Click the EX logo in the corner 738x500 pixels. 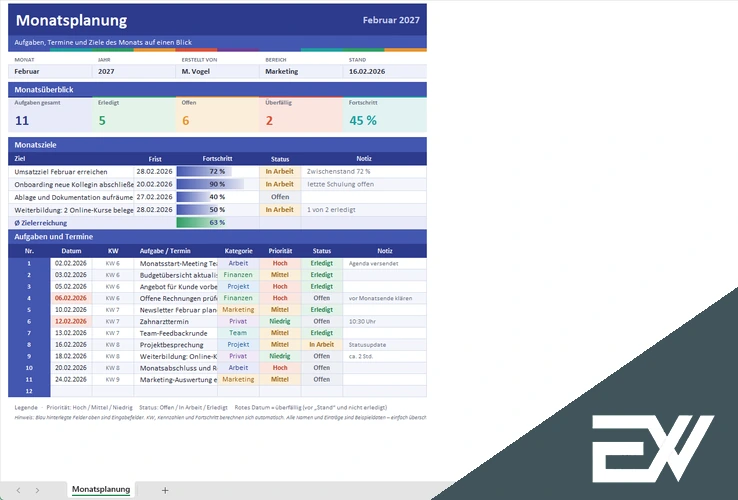pyautogui.click(x=653, y=449)
